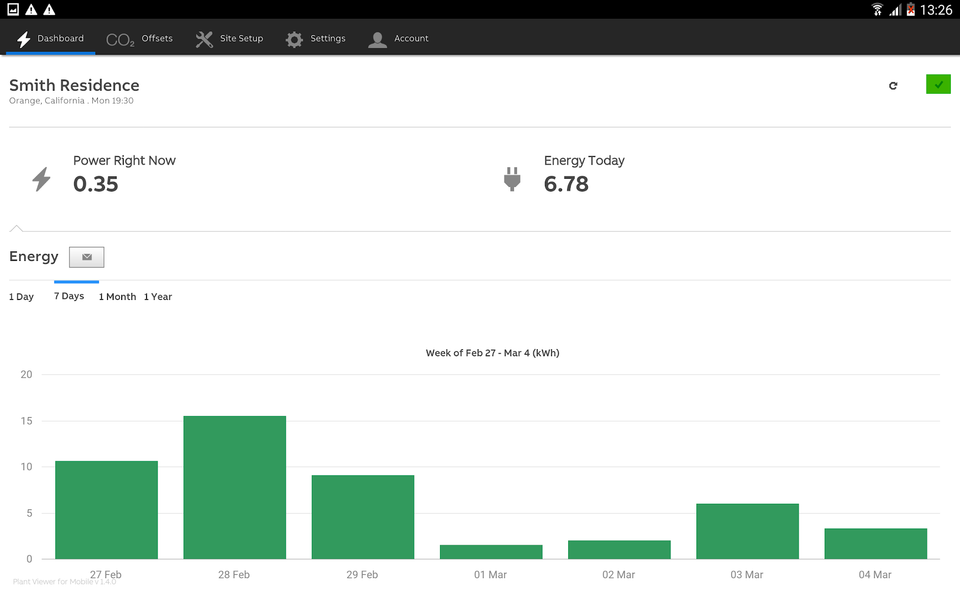Click the power plug icon beside Energy Today
Image resolution: width=960 pixels, height=600 pixels.
tap(513, 178)
